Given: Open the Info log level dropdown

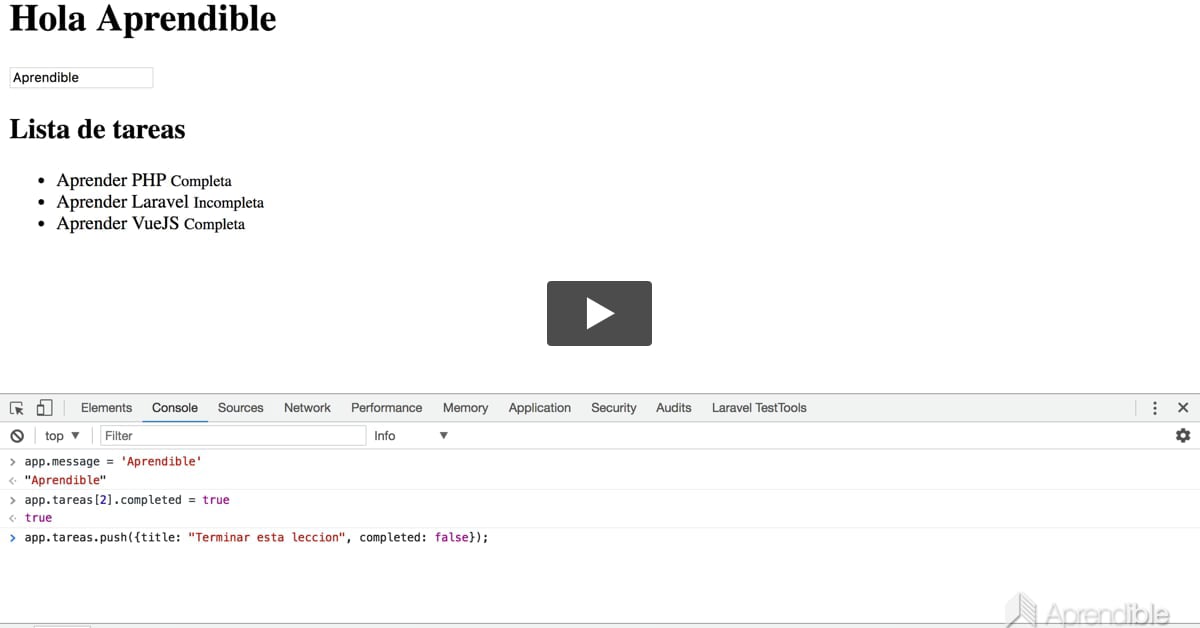Looking at the screenshot, I should 411,436.
